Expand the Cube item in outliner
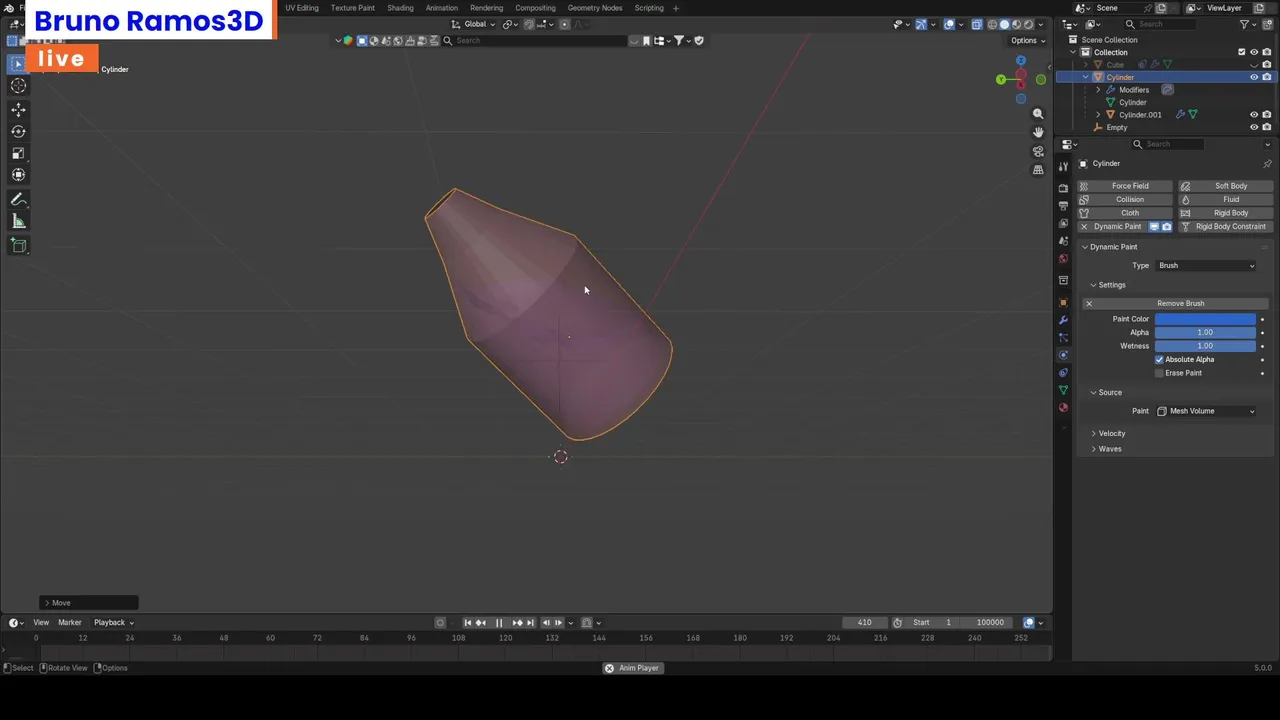 point(1086,65)
